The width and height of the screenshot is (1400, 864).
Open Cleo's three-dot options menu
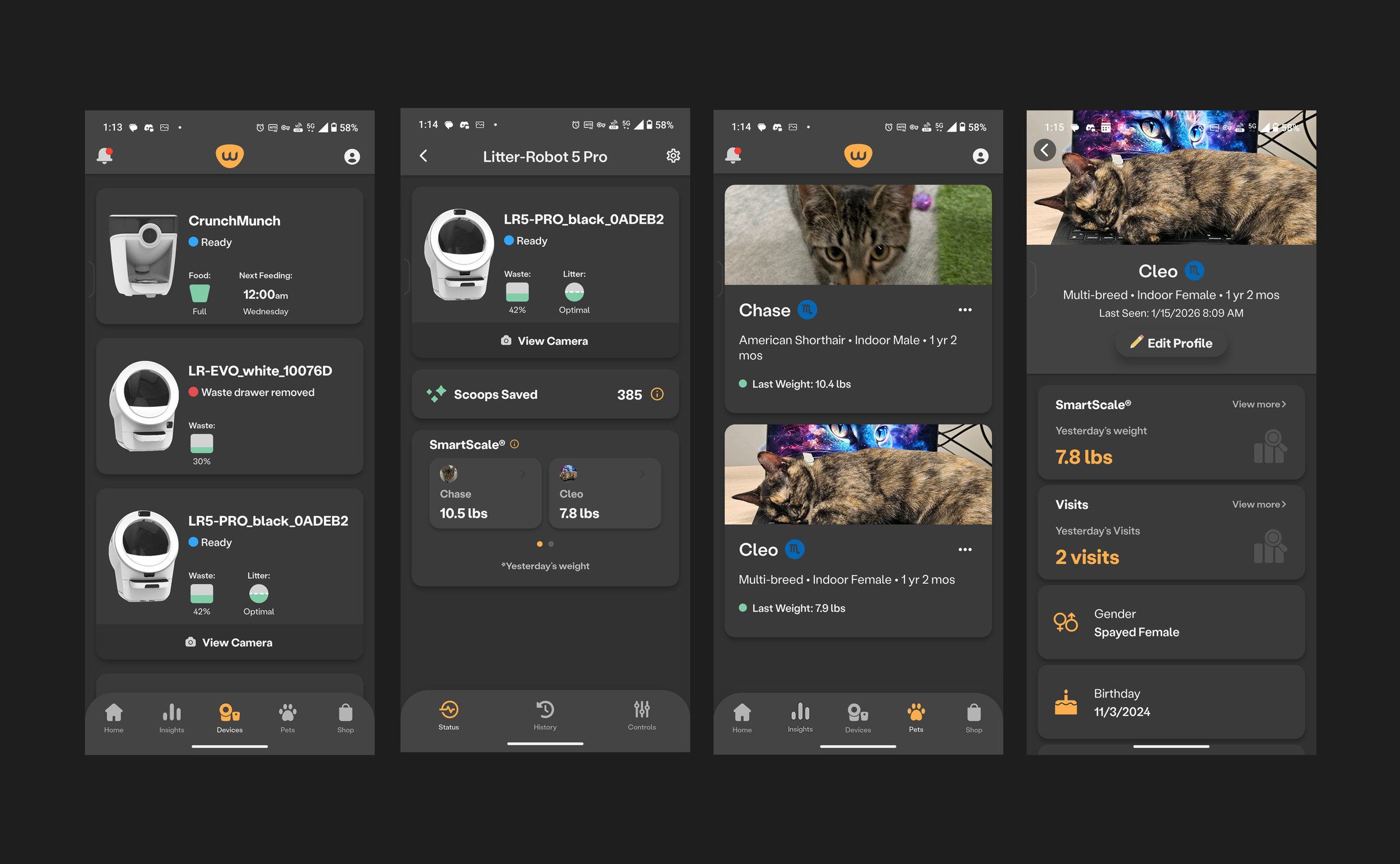tap(964, 550)
